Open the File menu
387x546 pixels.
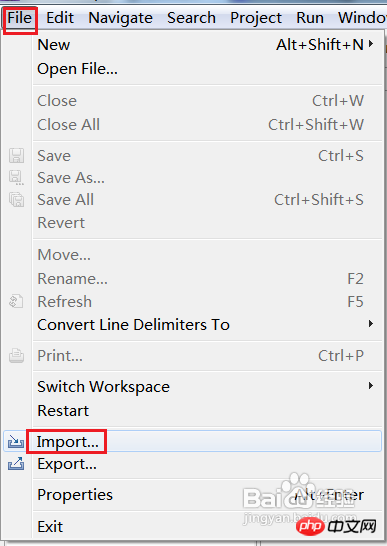point(20,18)
